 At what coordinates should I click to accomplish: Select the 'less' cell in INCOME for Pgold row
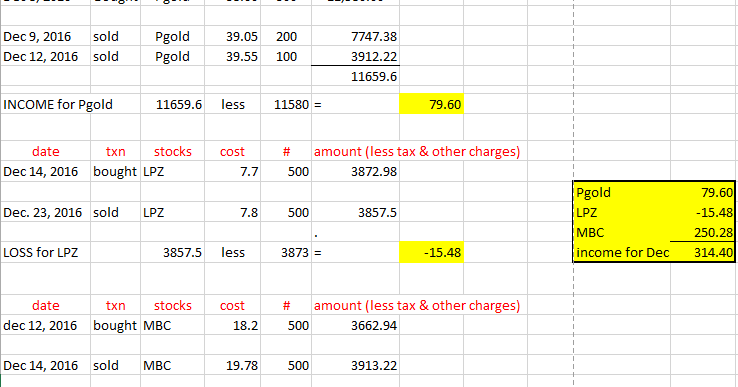[x=233, y=104]
